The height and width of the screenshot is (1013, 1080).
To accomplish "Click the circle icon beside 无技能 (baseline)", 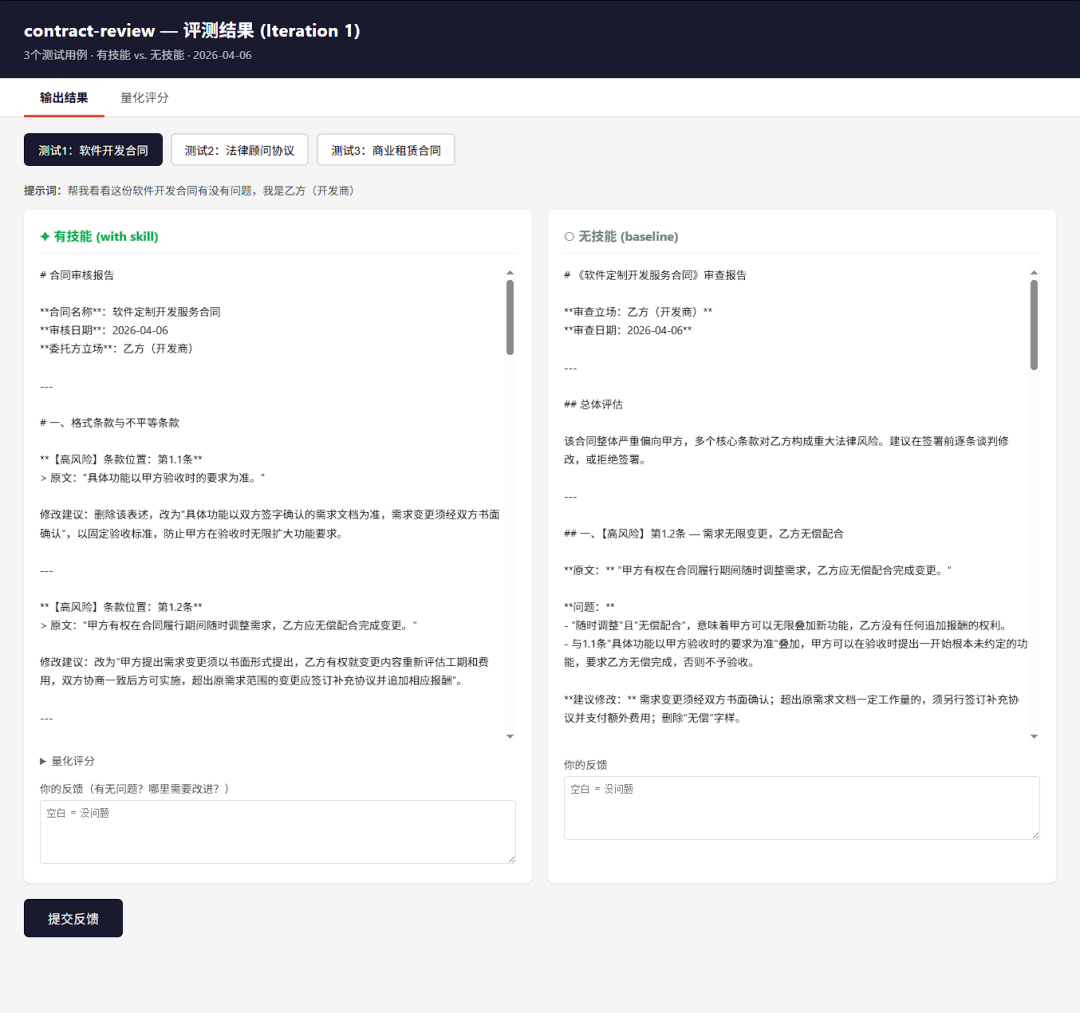I will pyautogui.click(x=569, y=237).
